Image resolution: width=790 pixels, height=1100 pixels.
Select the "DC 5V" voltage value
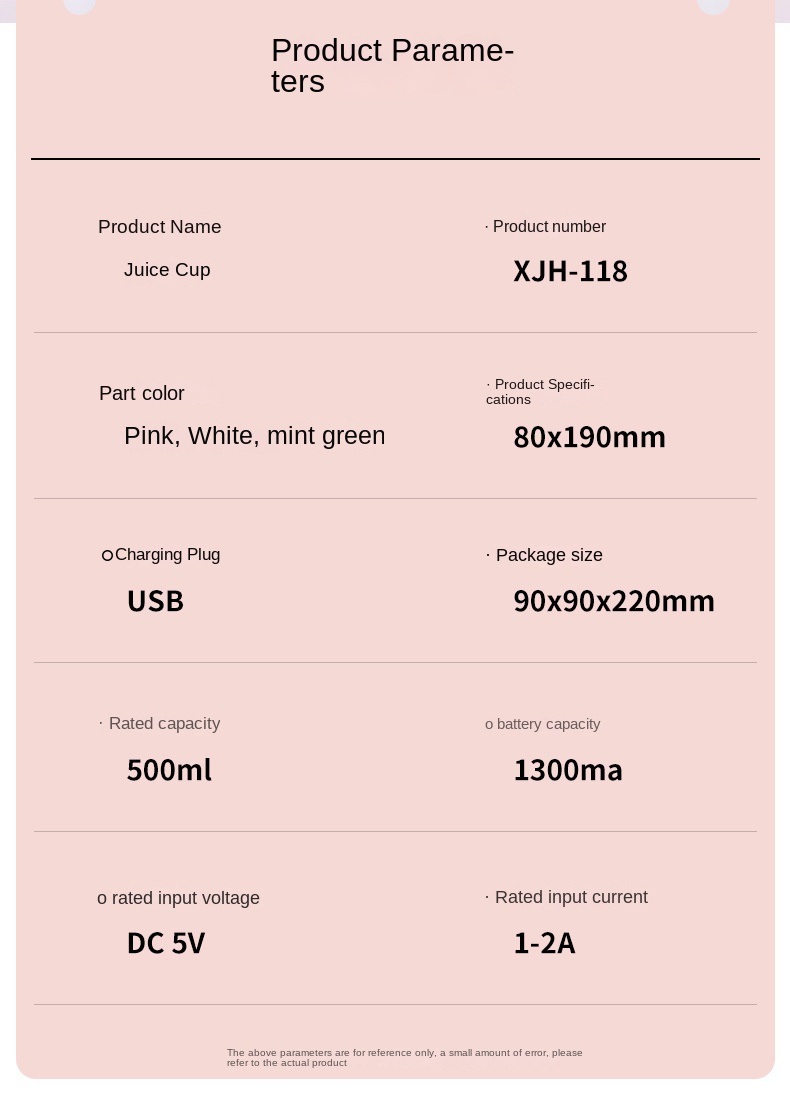tap(166, 943)
